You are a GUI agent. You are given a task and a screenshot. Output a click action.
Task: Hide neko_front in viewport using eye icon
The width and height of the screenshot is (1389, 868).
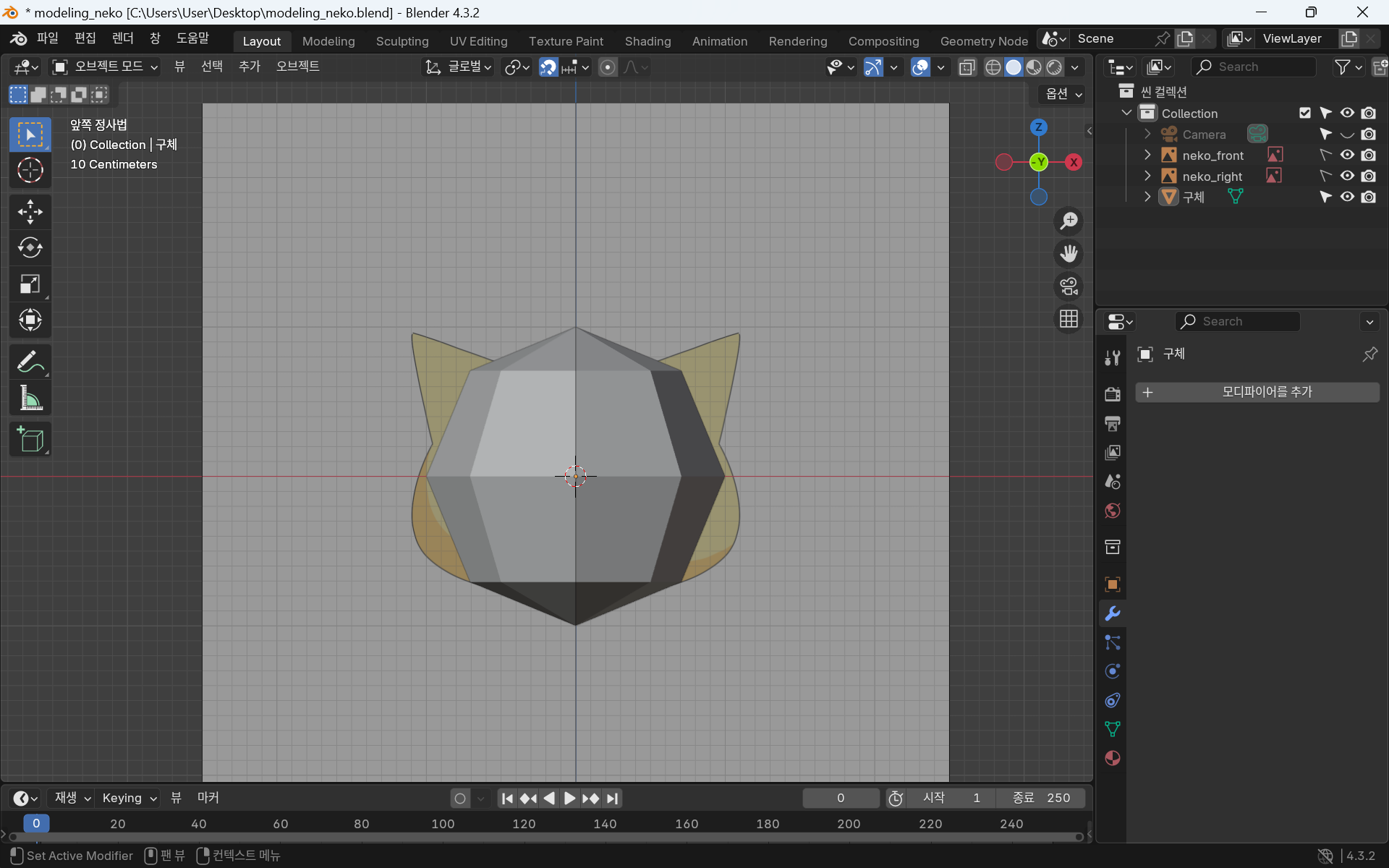pyautogui.click(x=1347, y=155)
